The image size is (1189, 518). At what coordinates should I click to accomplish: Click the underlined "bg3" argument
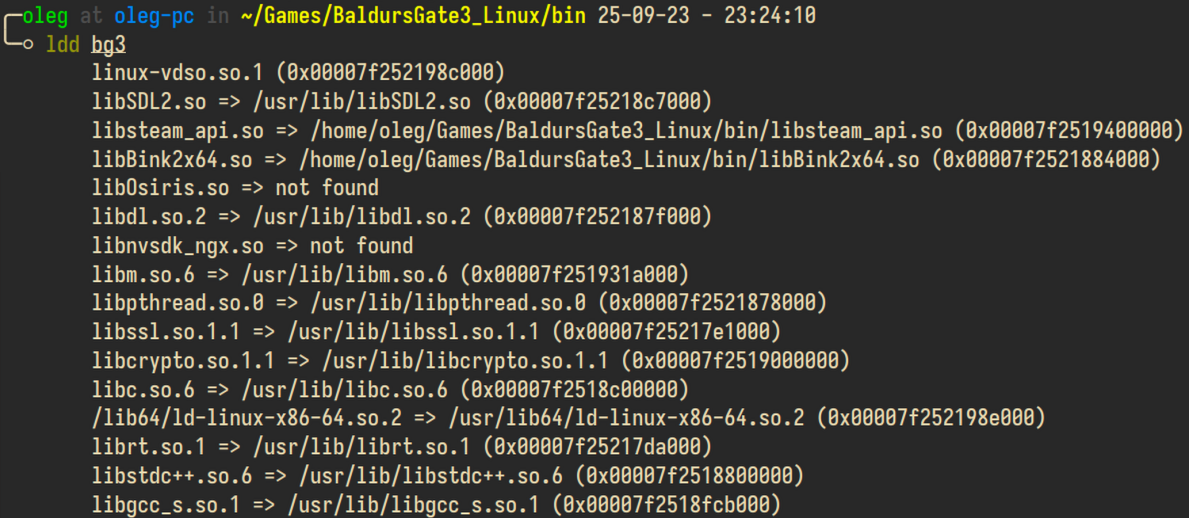pos(108,46)
